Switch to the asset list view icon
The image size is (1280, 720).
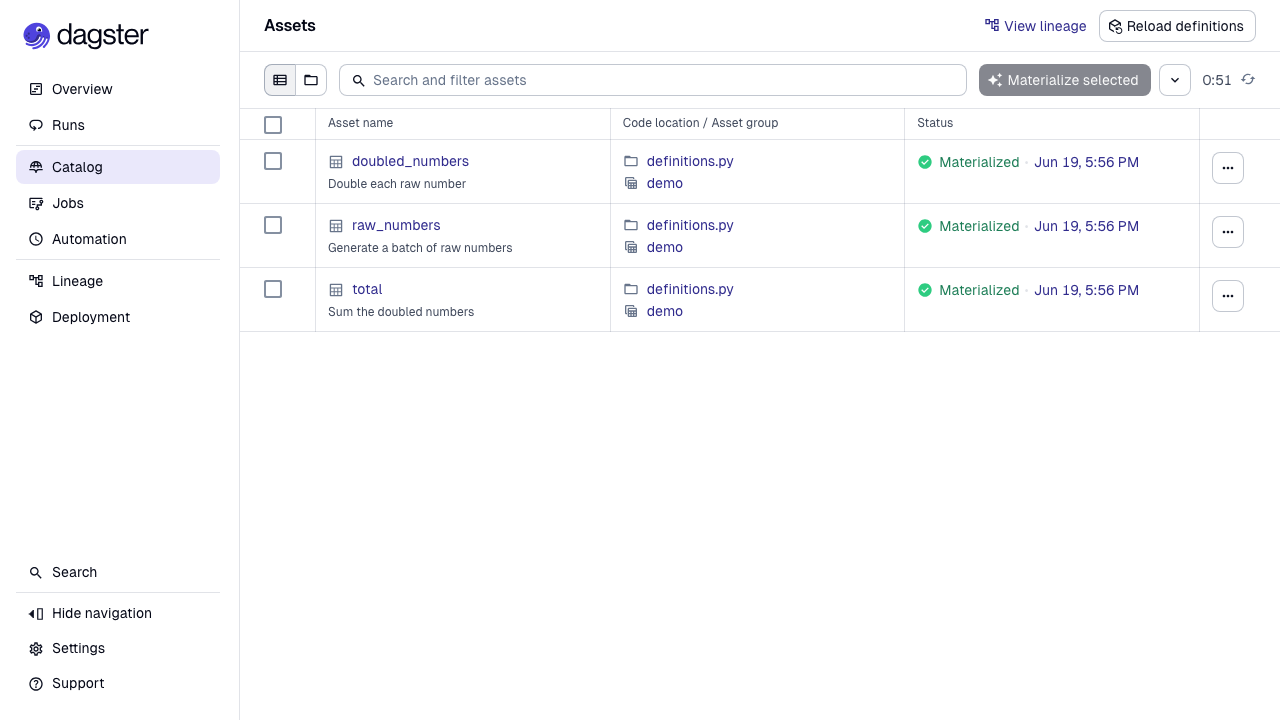[280, 80]
